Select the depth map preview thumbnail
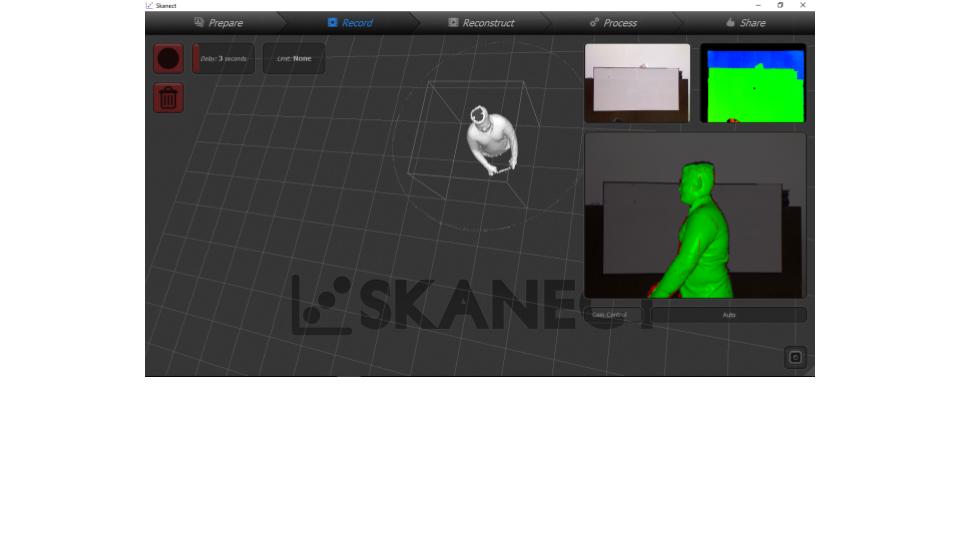Image resolution: width=960 pixels, height=540 pixels. click(x=753, y=83)
